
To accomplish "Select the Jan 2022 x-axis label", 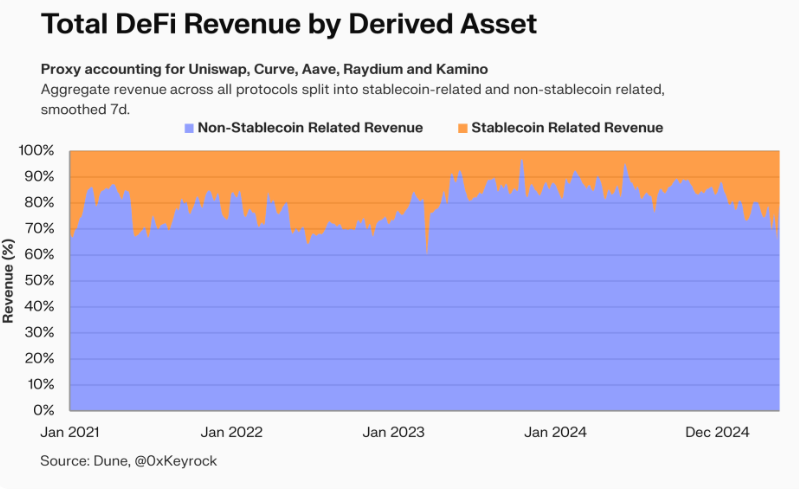I will pyautogui.click(x=232, y=432).
